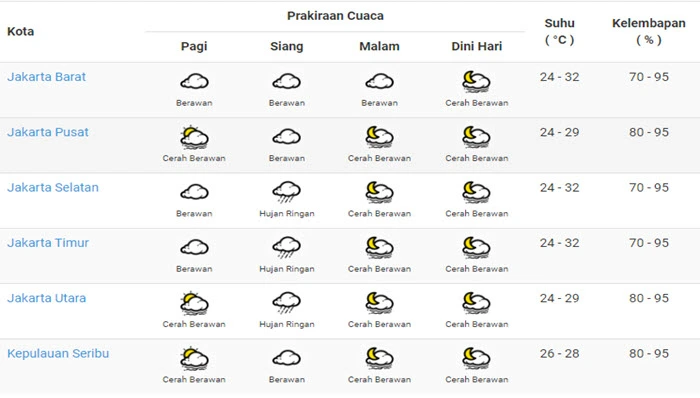Viewport: 700px width, 398px height.
Task: Open the Jakarta Utara city link
Action: [46, 298]
